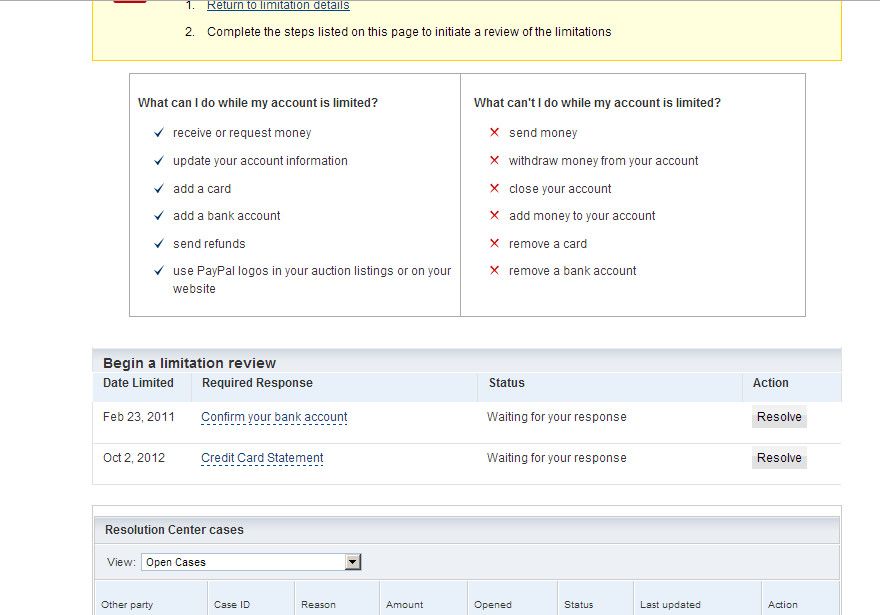Screen dimensions: 880x615
Task: Click the red X beside close your account
Action: point(494,189)
